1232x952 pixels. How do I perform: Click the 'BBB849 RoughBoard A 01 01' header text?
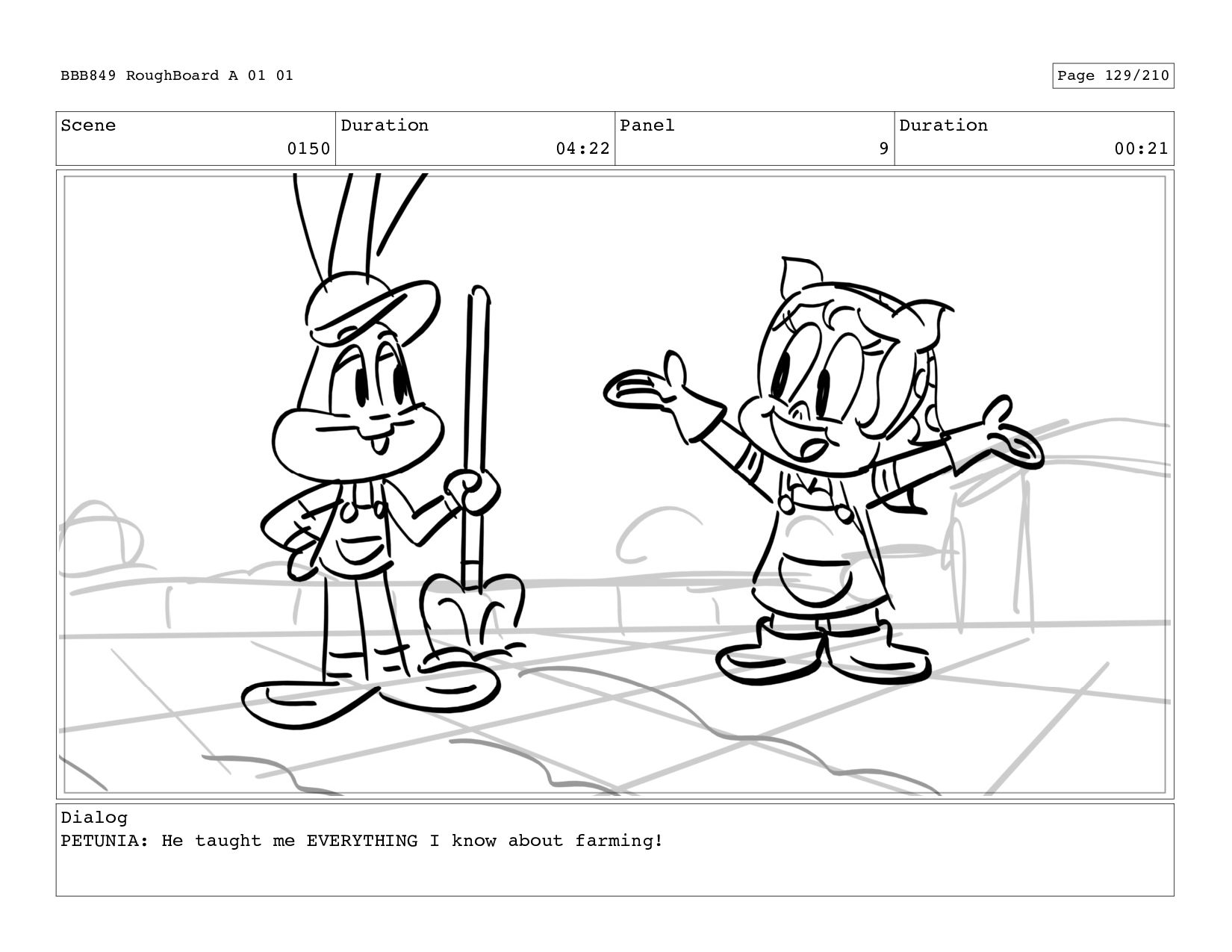tap(177, 75)
